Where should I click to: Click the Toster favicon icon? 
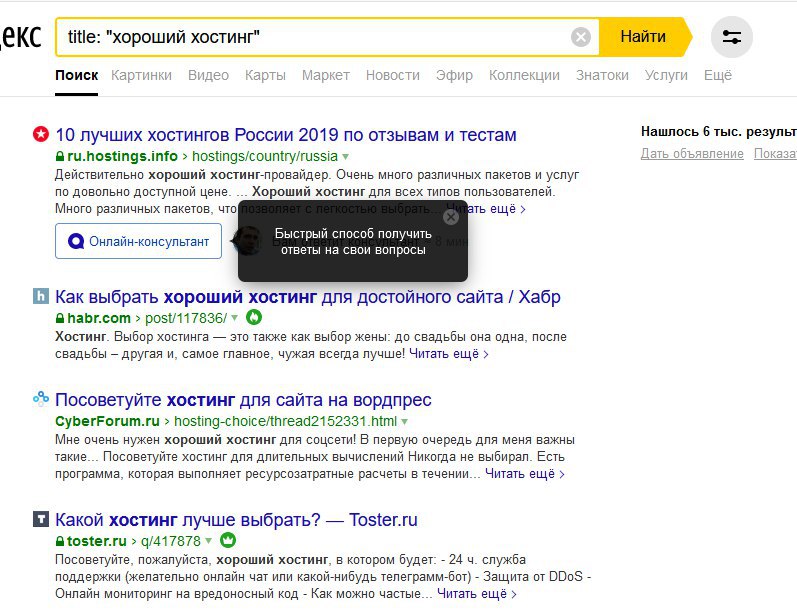41,519
